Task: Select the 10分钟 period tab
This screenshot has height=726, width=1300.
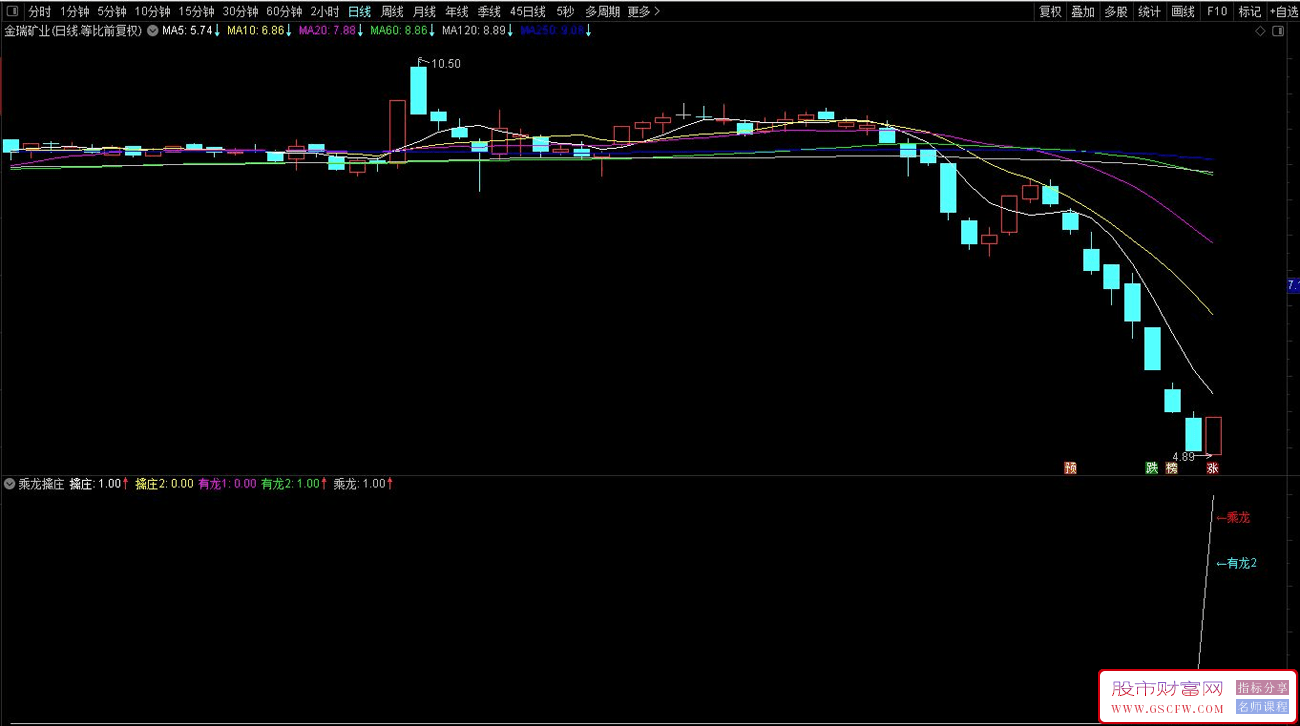Action: pyautogui.click(x=152, y=12)
